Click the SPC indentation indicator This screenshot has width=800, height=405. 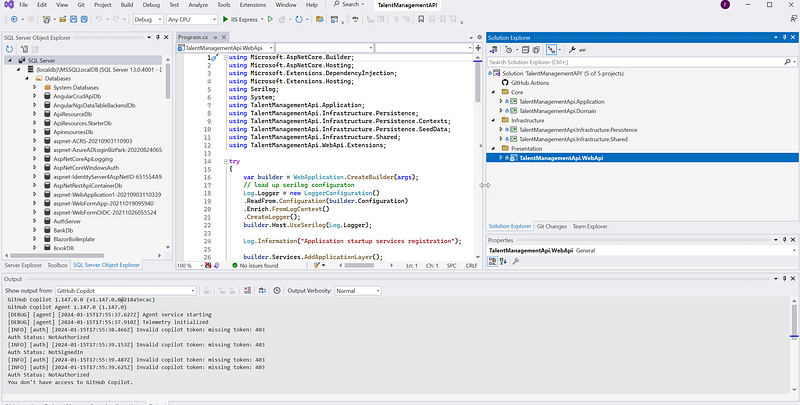point(452,266)
